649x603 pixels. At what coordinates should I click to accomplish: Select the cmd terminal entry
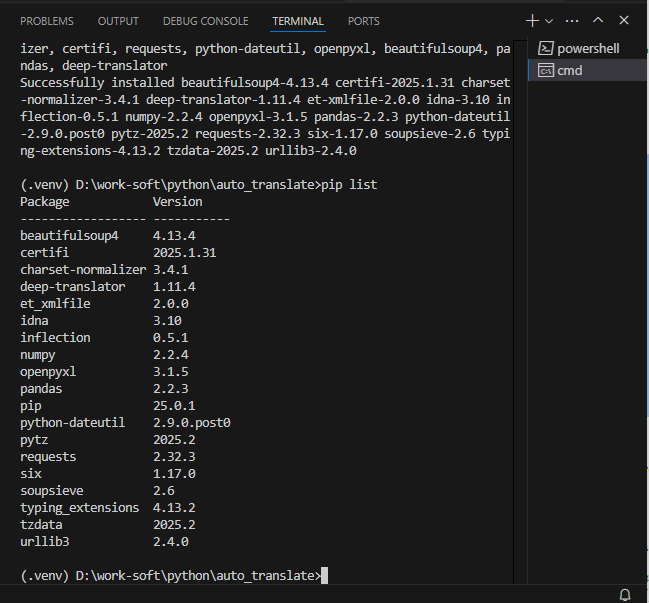[587, 70]
